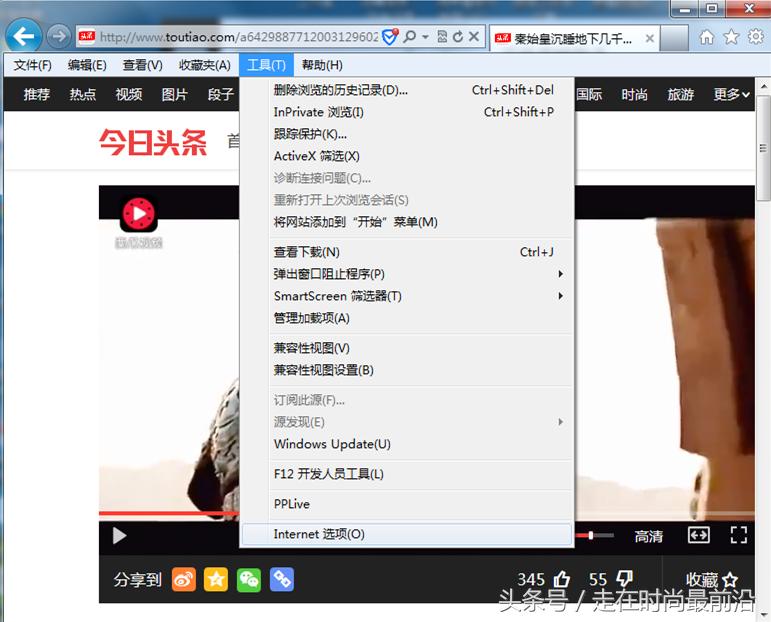Viewport: 771px width, 622px height.
Task: Choose 删除浏览的历史记录(D) menu item
Action: click(407, 90)
